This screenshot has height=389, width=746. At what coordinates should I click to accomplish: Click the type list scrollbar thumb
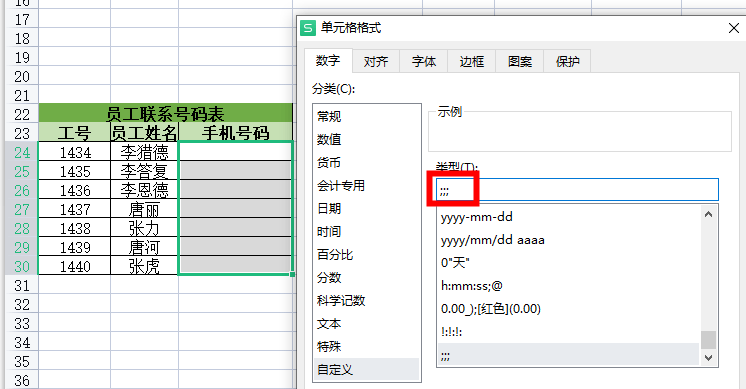pyautogui.click(x=708, y=340)
